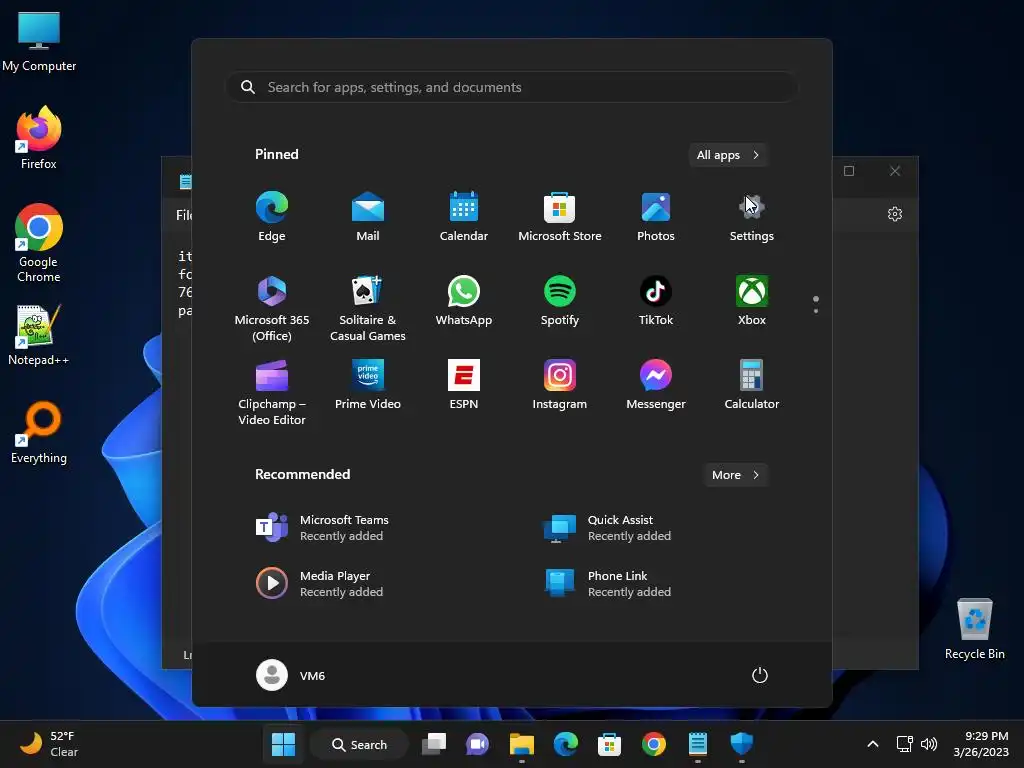Go to next pinned apps page

816,311
